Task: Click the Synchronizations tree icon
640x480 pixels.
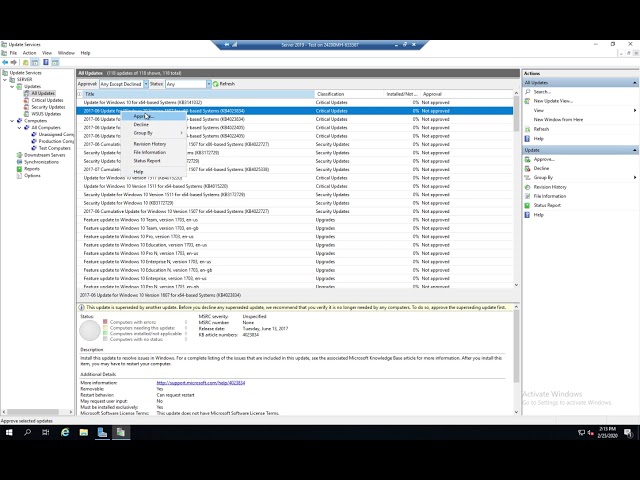Action: pos(19,162)
